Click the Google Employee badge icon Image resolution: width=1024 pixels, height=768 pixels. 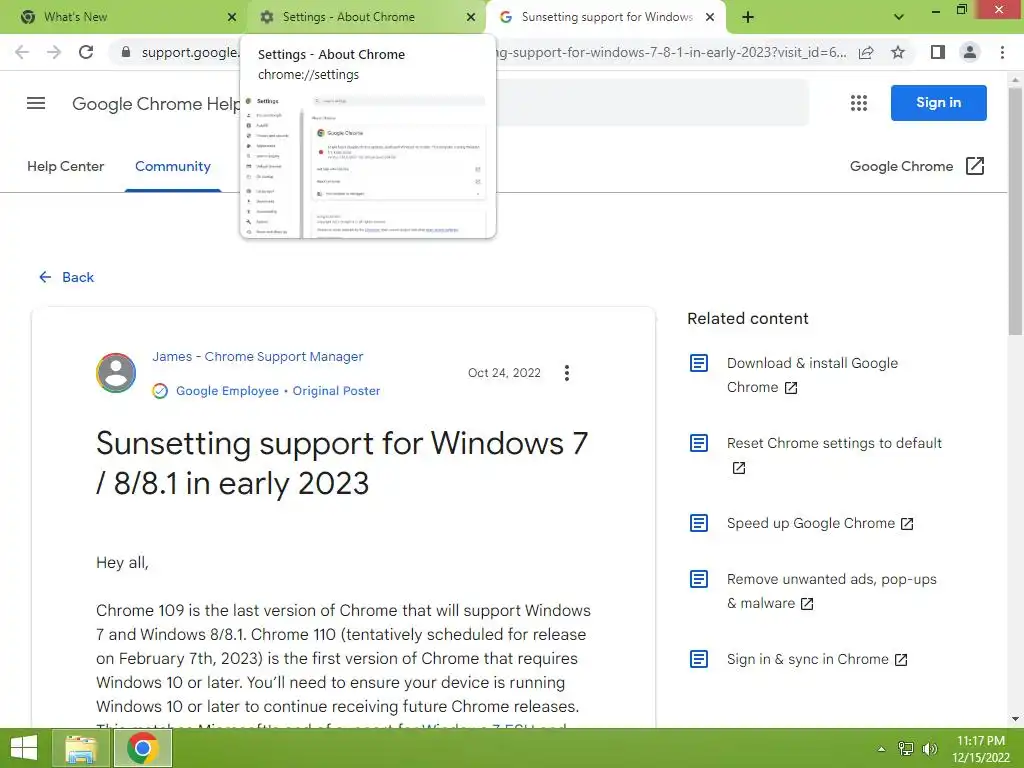pos(160,391)
